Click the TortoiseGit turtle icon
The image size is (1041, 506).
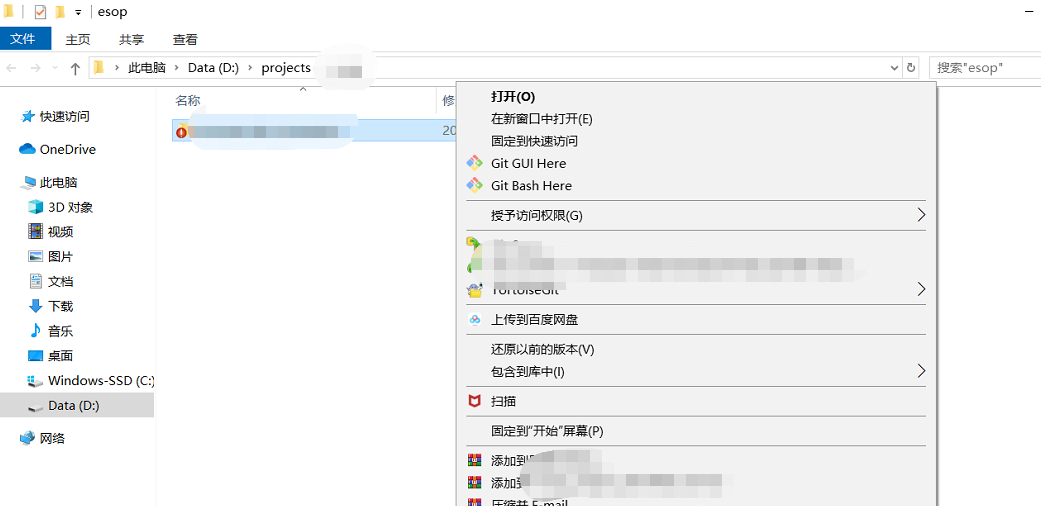click(474, 290)
